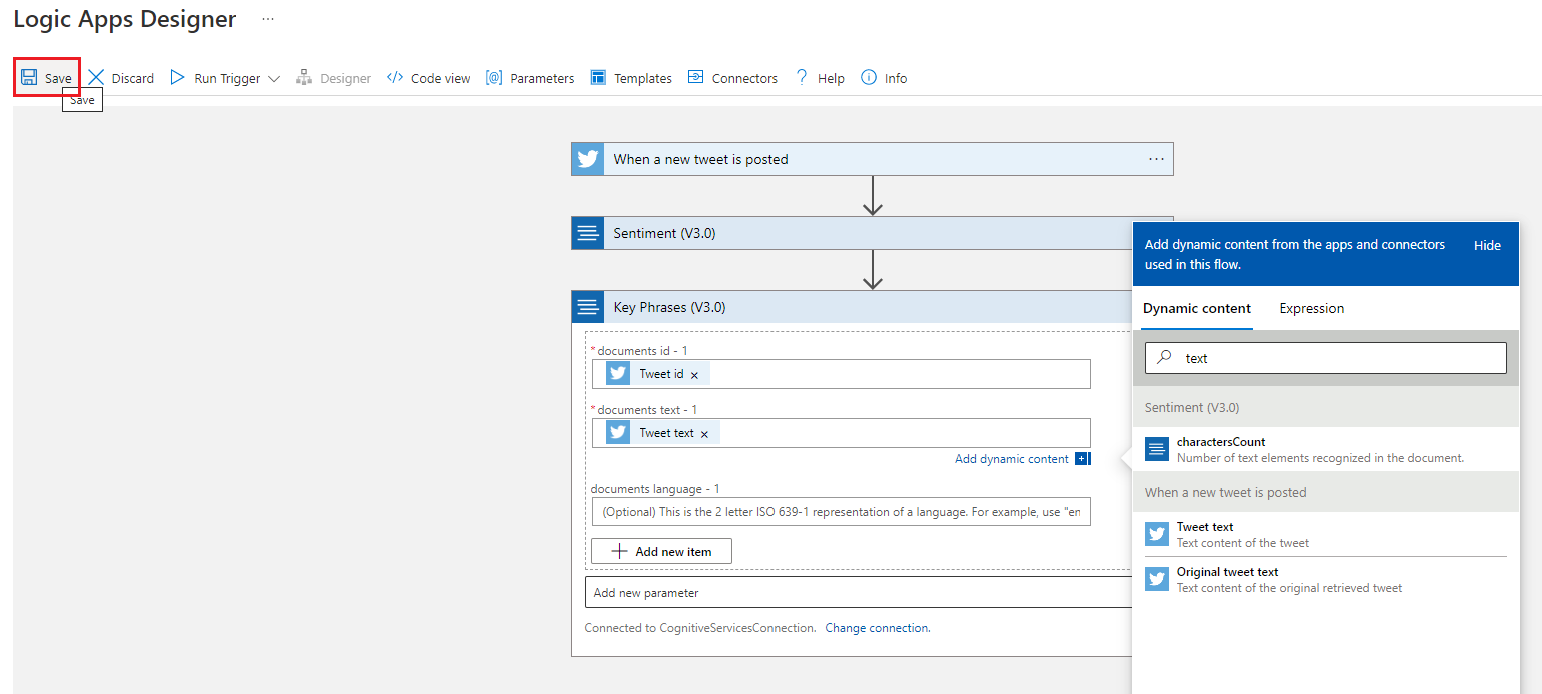Click the Change connection link
The height and width of the screenshot is (694, 1542).
pyautogui.click(x=877, y=628)
